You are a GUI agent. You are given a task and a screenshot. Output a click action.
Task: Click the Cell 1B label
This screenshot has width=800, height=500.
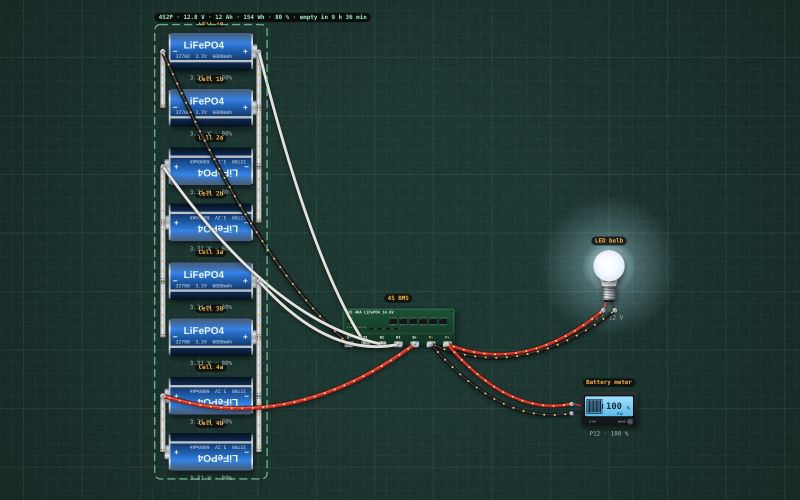(211, 79)
